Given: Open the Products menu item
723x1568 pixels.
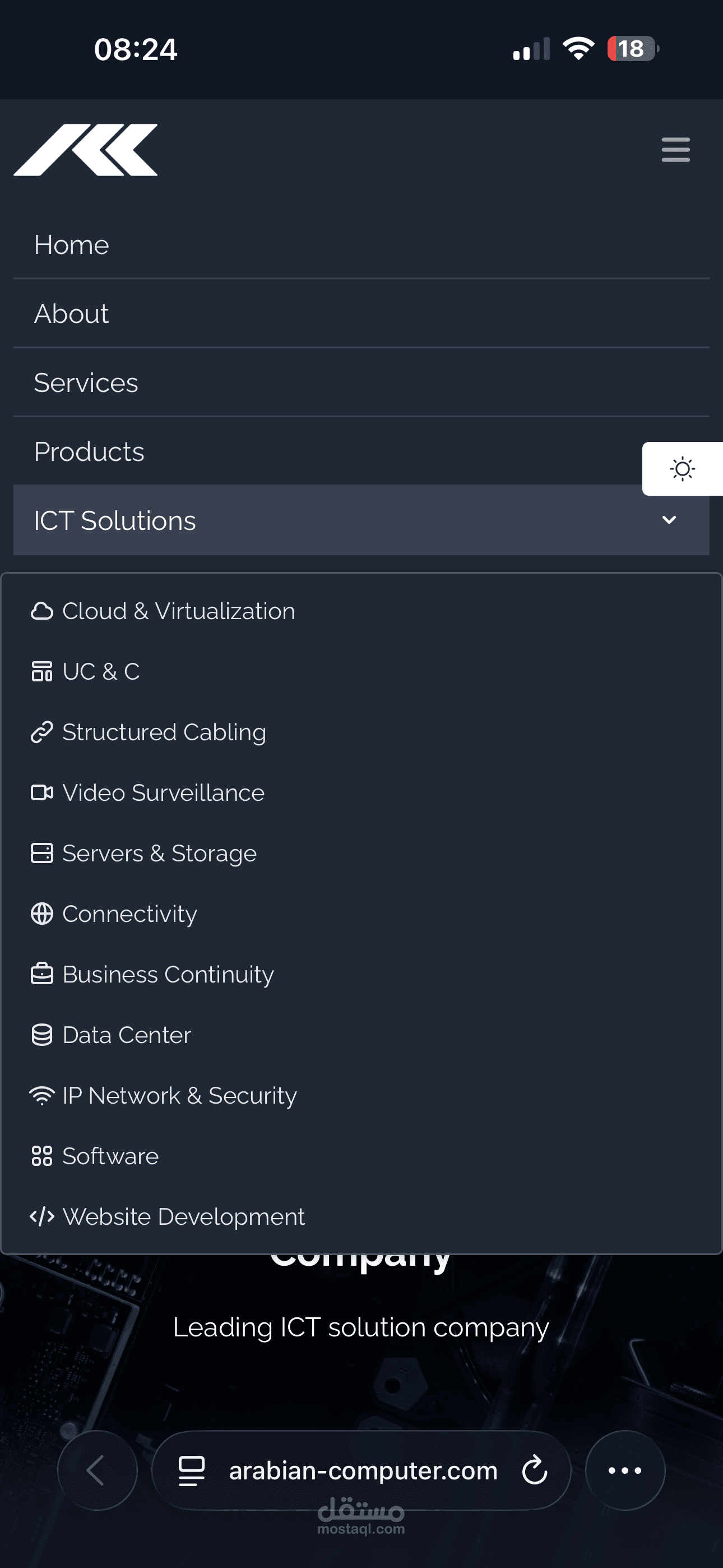Looking at the screenshot, I should coord(89,451).
